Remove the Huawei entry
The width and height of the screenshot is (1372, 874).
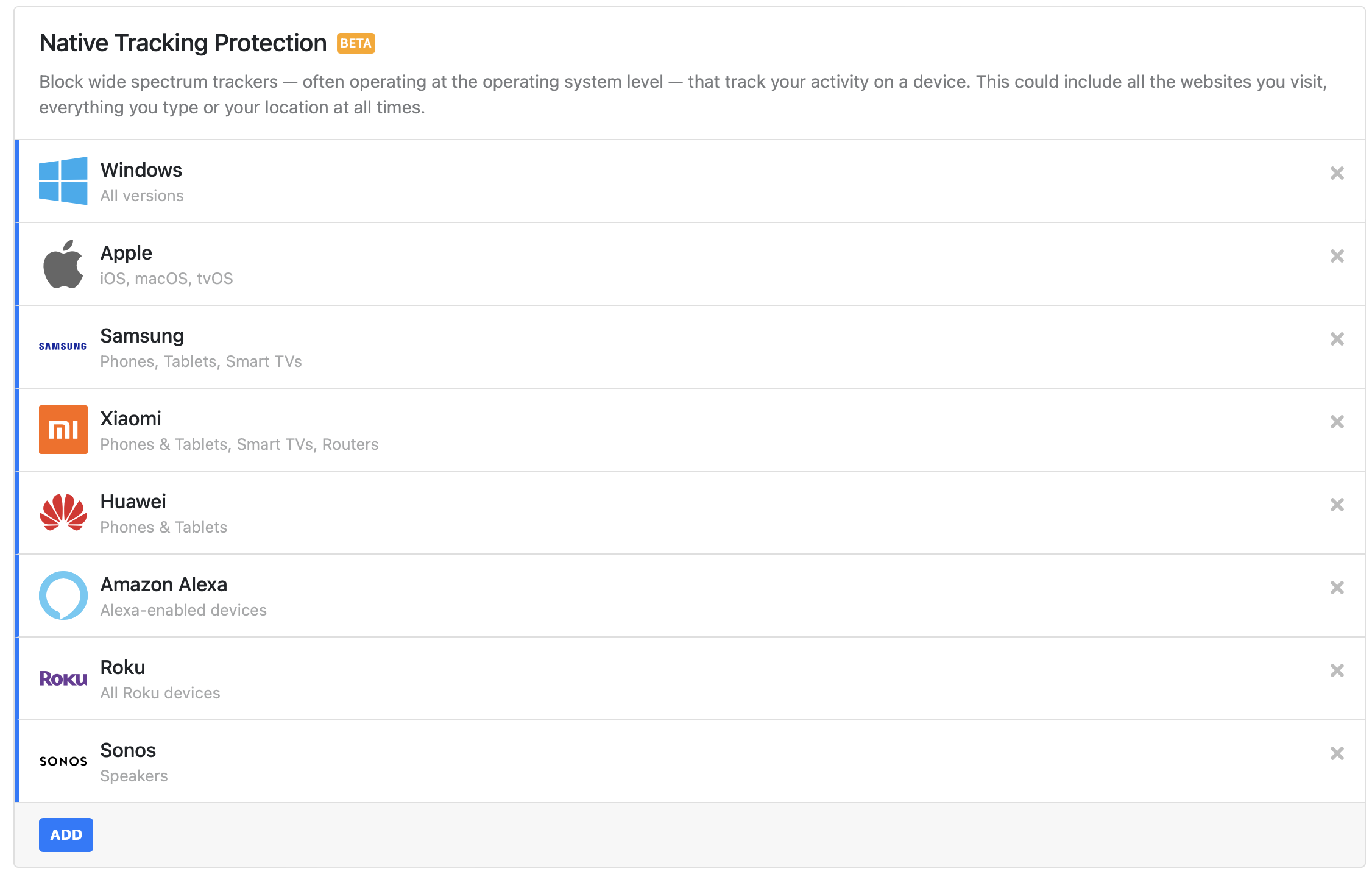(x=1337, y=504)
